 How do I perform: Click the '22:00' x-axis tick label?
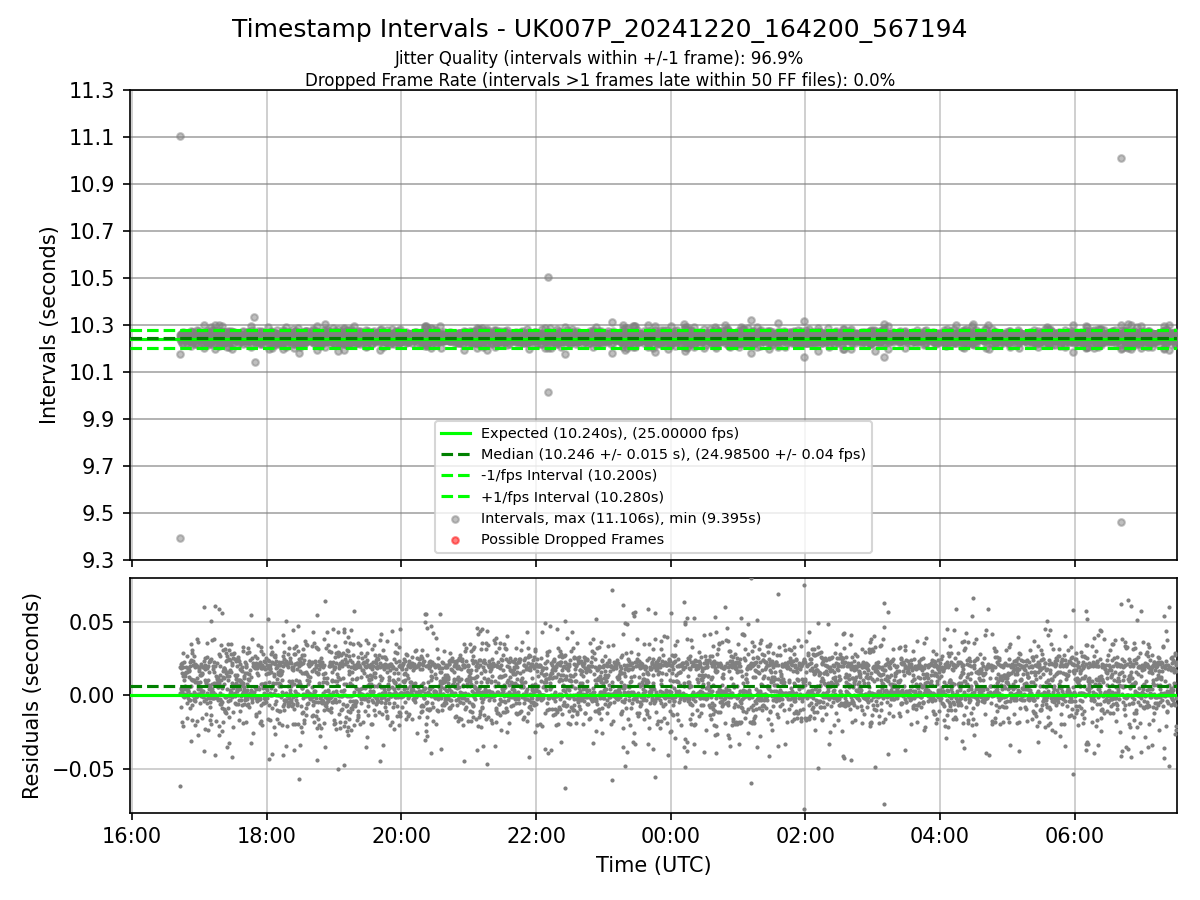coord(536,836)
